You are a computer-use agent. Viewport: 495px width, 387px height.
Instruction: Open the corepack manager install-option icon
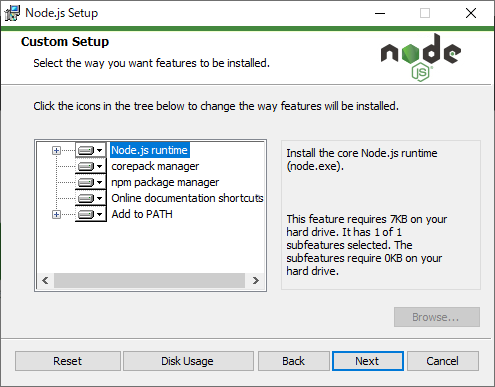[x=91, y=166]
